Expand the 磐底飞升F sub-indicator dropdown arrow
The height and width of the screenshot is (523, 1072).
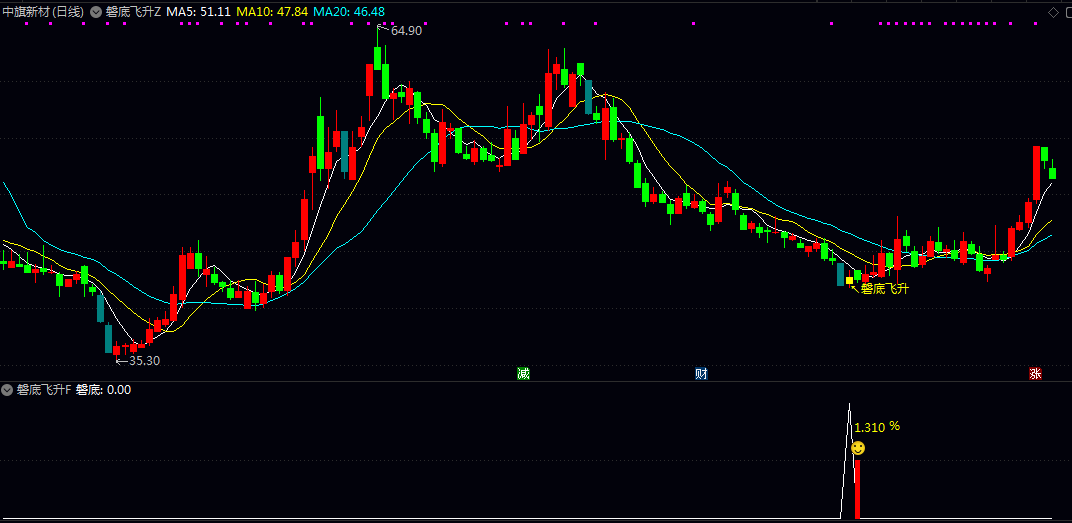point(7,389)
